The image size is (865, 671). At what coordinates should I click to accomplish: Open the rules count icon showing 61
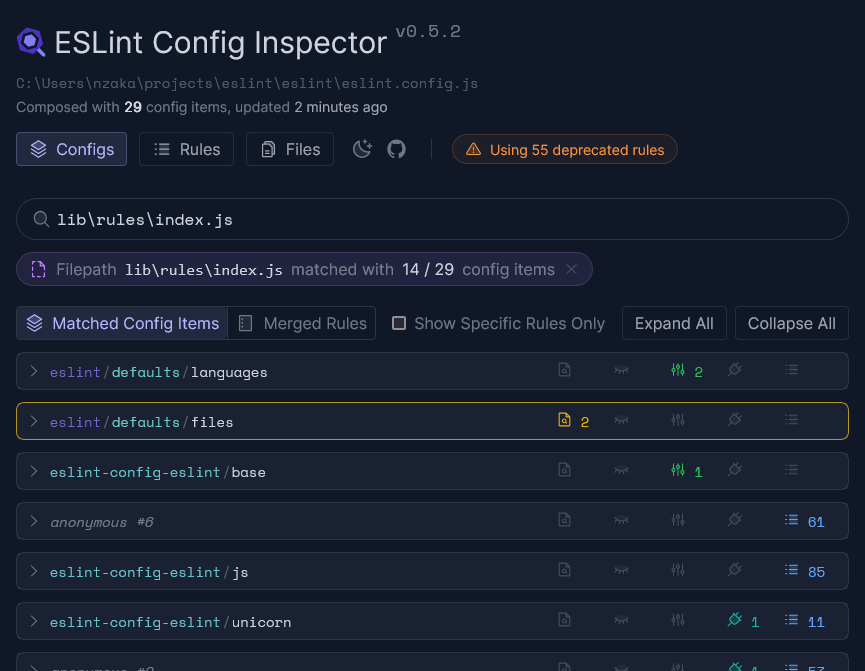(x=790, y=520)
